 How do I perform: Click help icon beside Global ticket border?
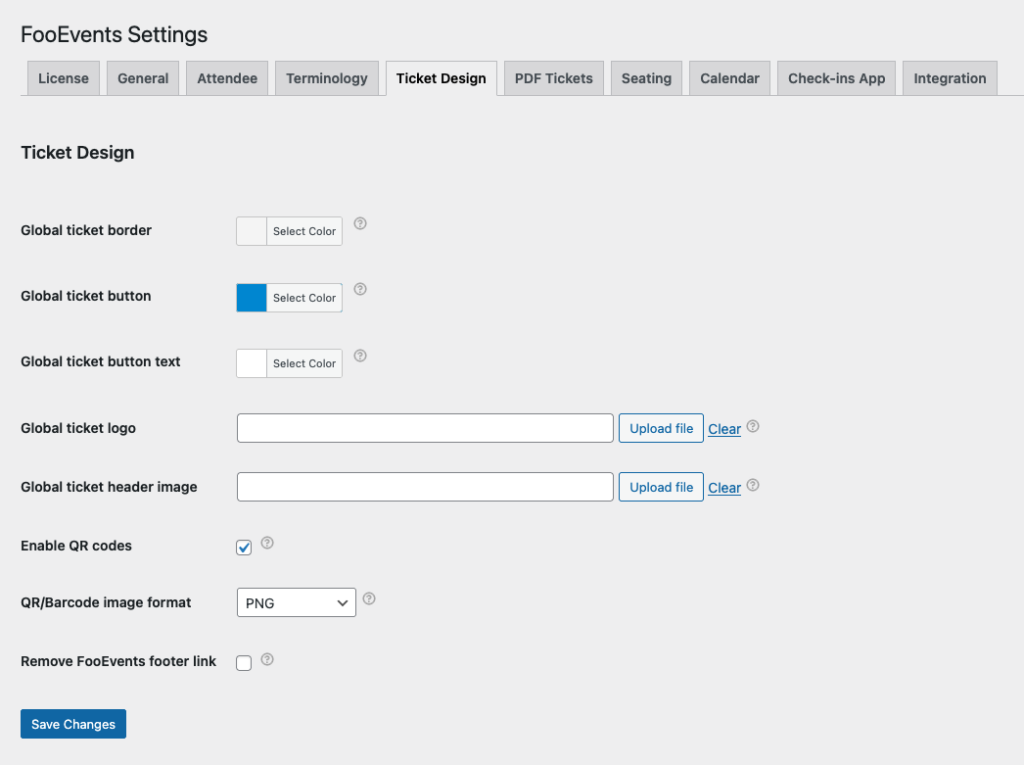click(360, 224)
